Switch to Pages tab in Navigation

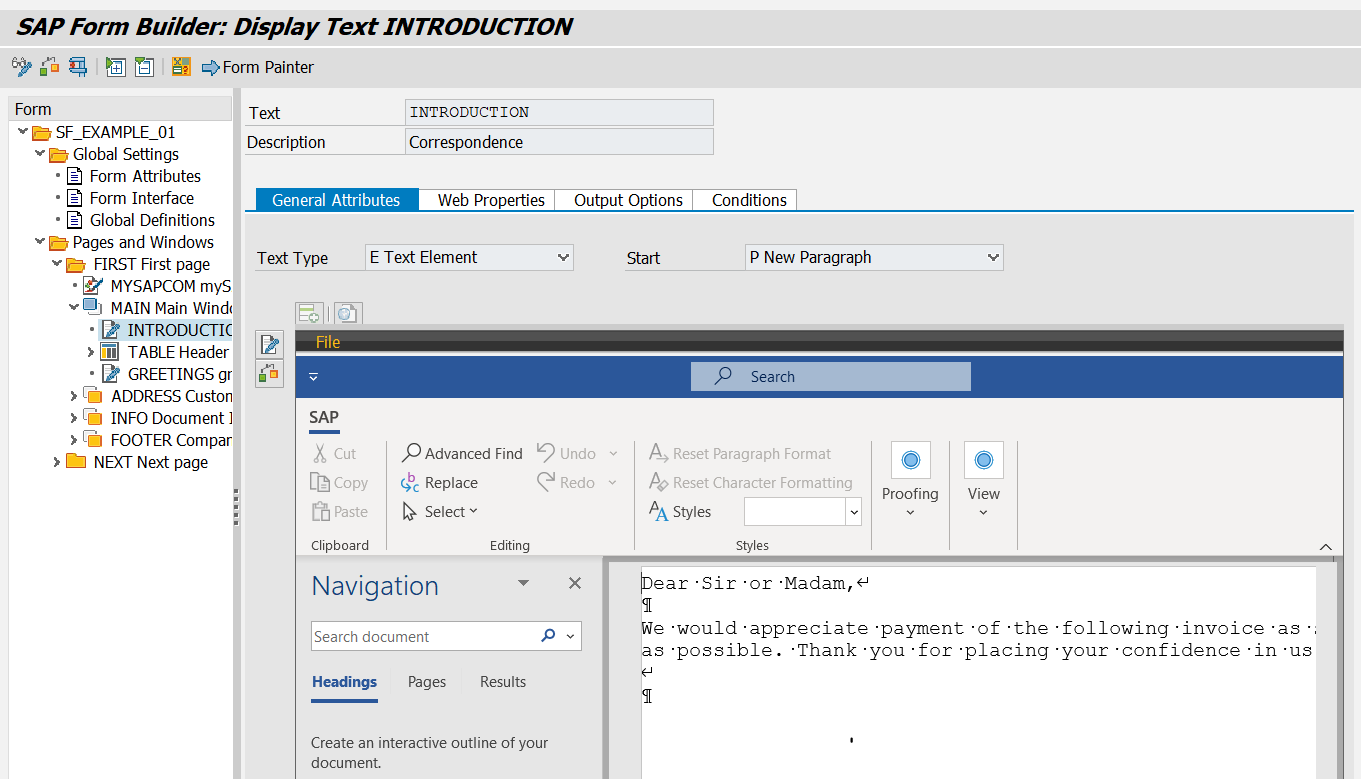click(427, 682)
